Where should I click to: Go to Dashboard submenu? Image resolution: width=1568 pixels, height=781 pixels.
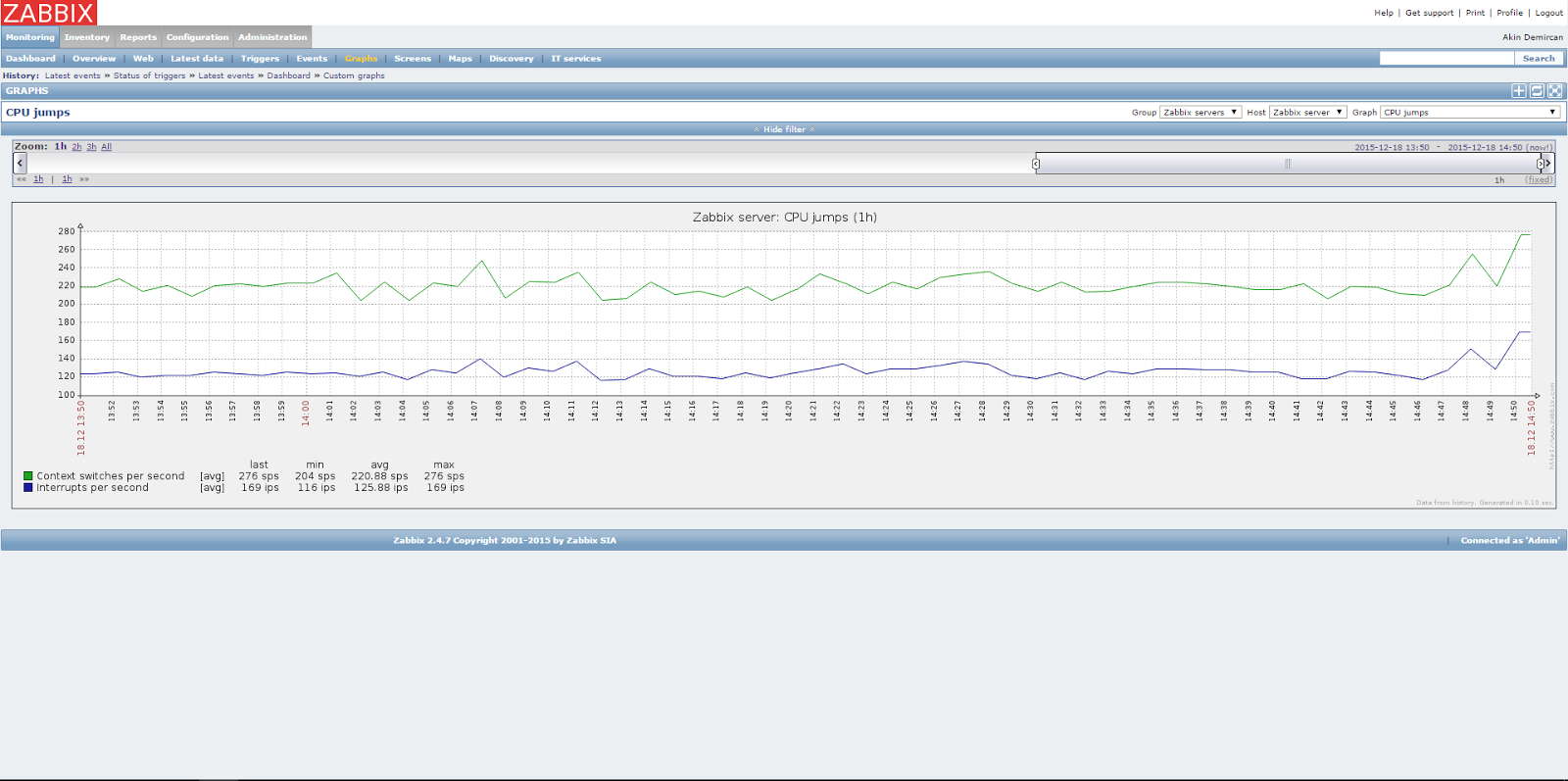pyautogui.click(x=30, y=59)
